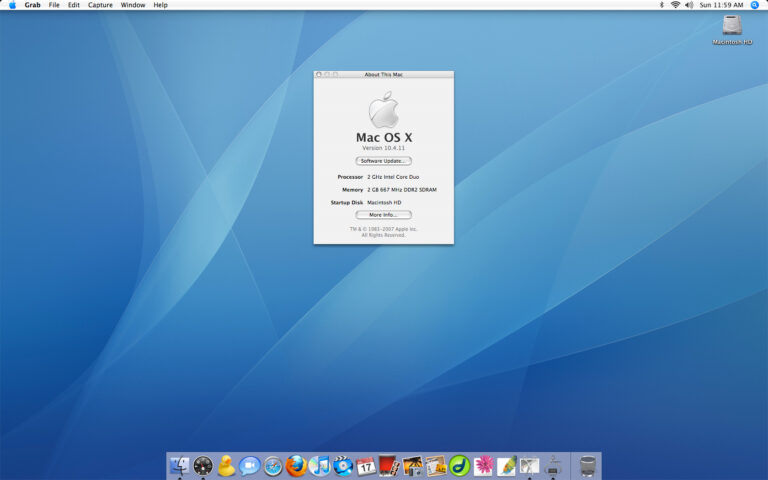768x480 pixels.
Task: Launch Firefox from the dock
Action: click(296, 465)
